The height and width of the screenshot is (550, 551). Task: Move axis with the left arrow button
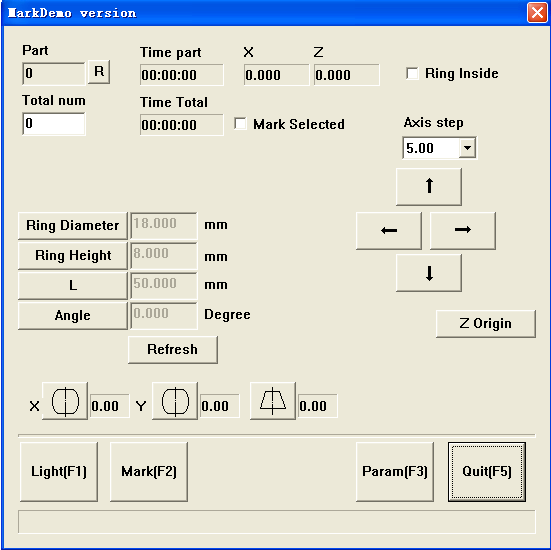click(x=389, y=231)
